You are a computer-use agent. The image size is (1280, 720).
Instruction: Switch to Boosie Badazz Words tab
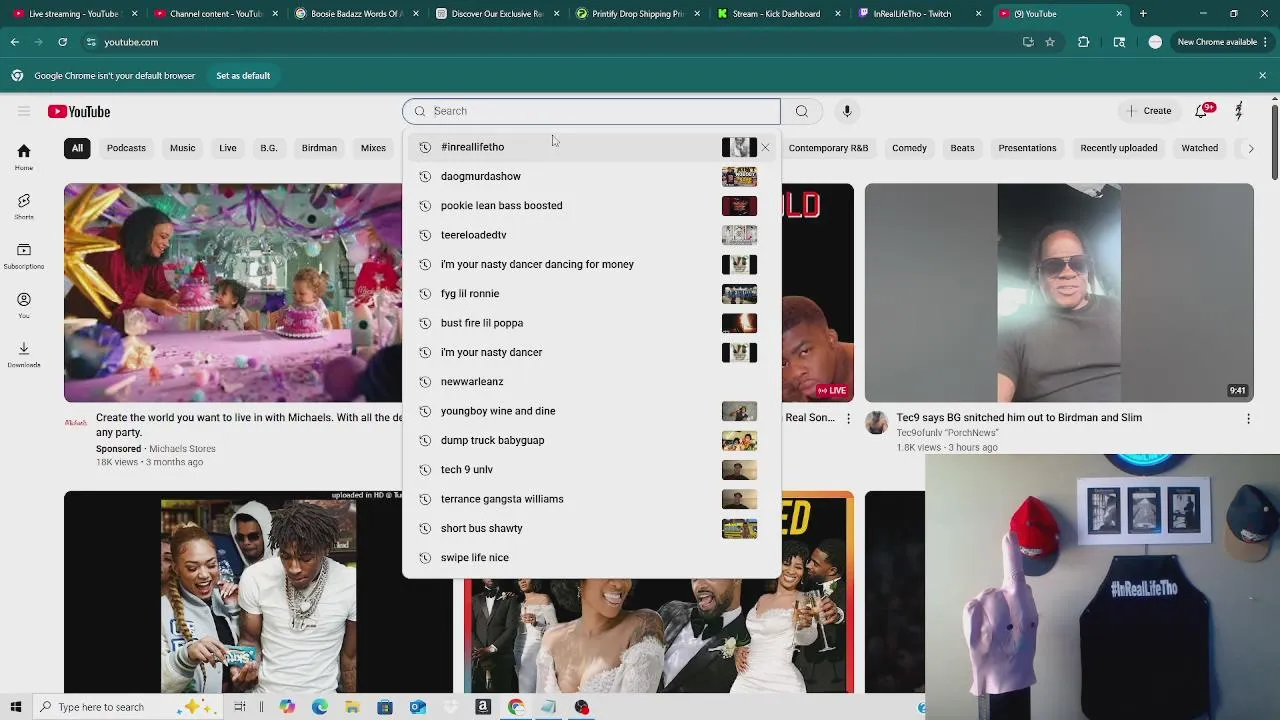tap(357, 14)
